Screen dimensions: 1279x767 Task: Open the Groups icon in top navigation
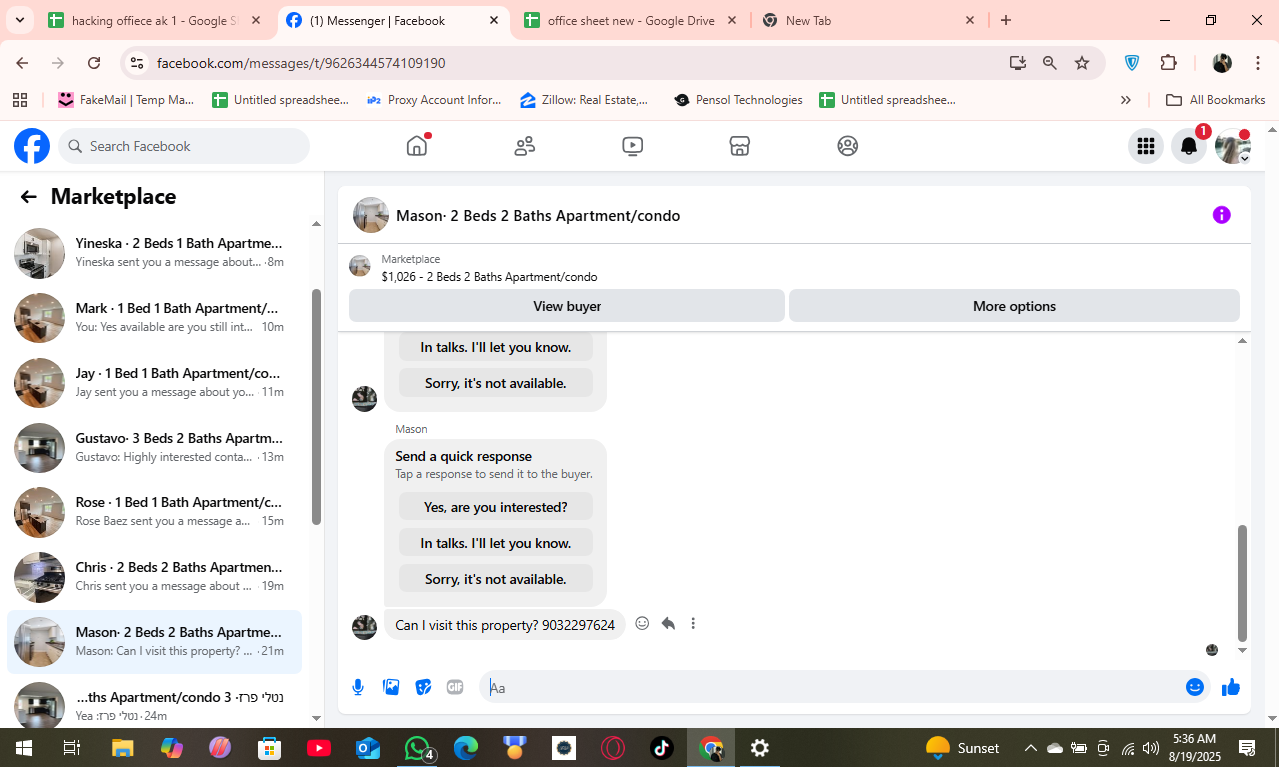click(x=848, y=146)
